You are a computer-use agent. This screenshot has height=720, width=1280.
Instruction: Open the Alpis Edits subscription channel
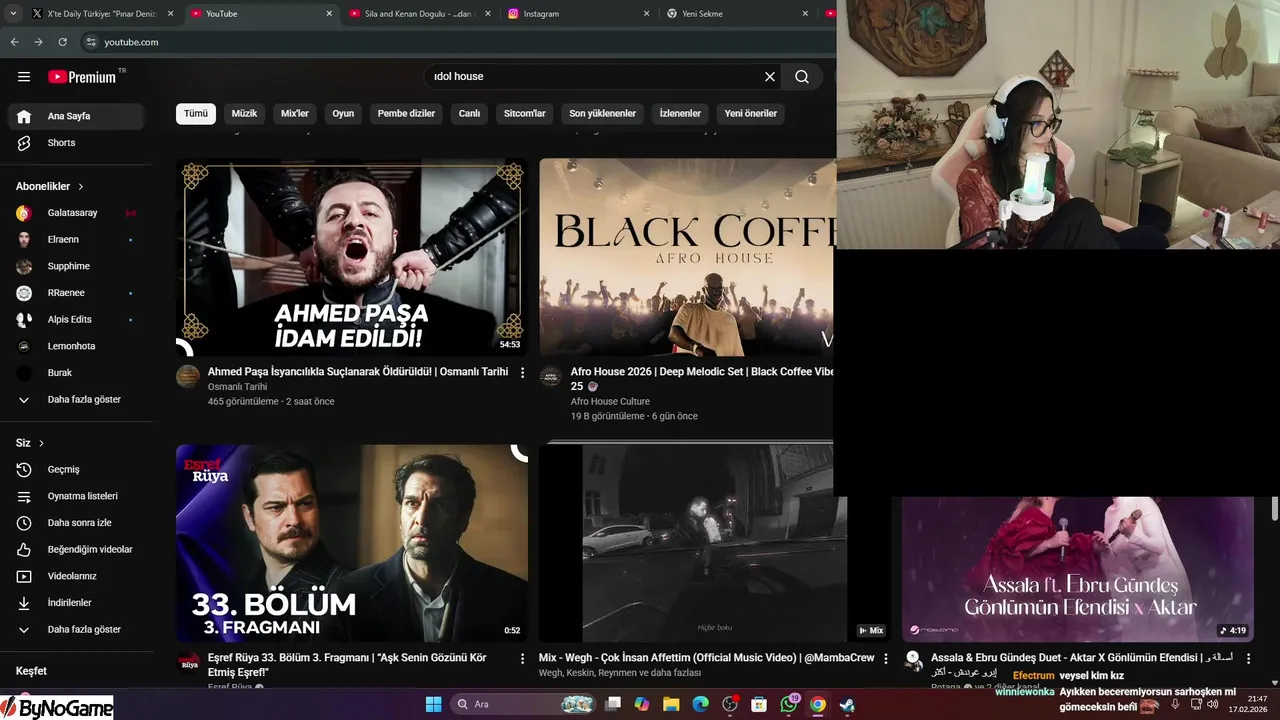76,320
